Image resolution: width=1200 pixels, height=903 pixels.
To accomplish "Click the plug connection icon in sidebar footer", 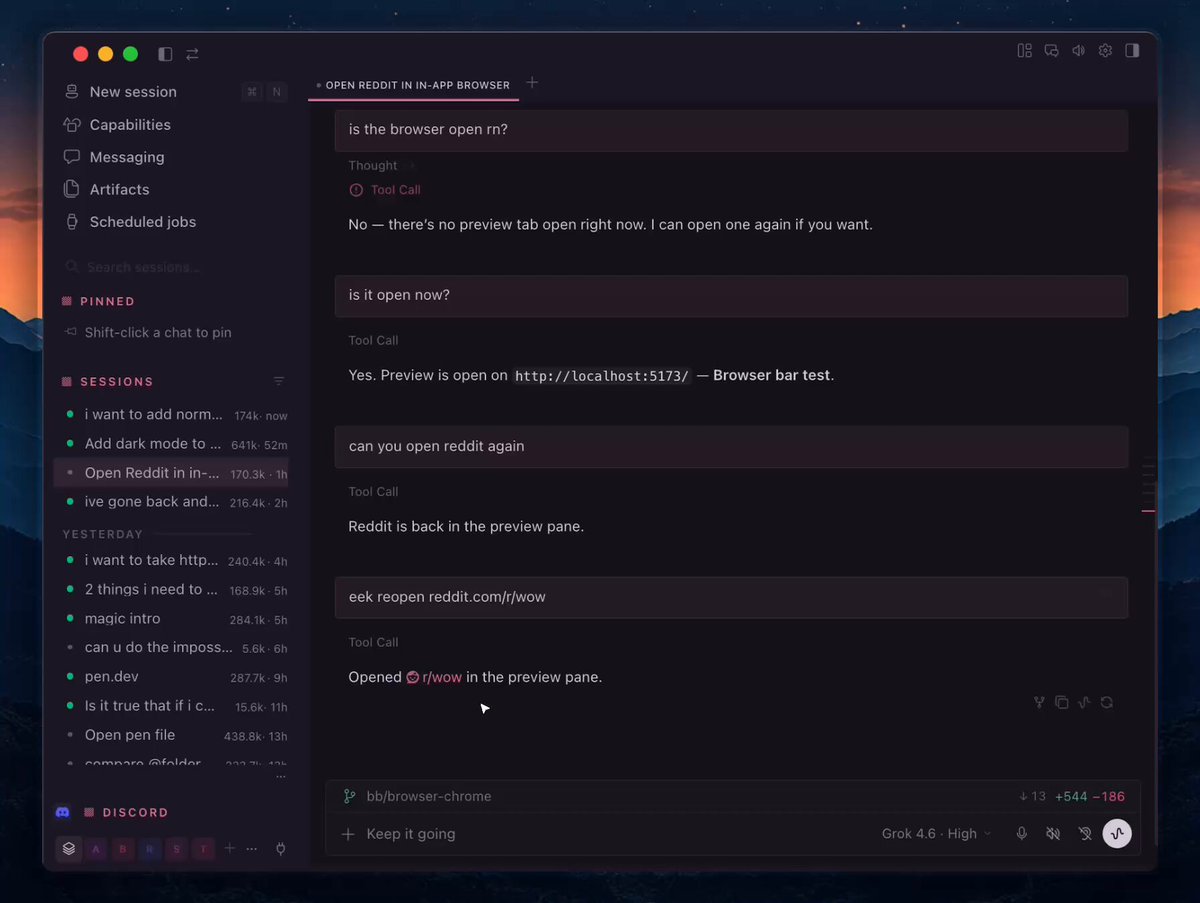I will tap(280, 849).
